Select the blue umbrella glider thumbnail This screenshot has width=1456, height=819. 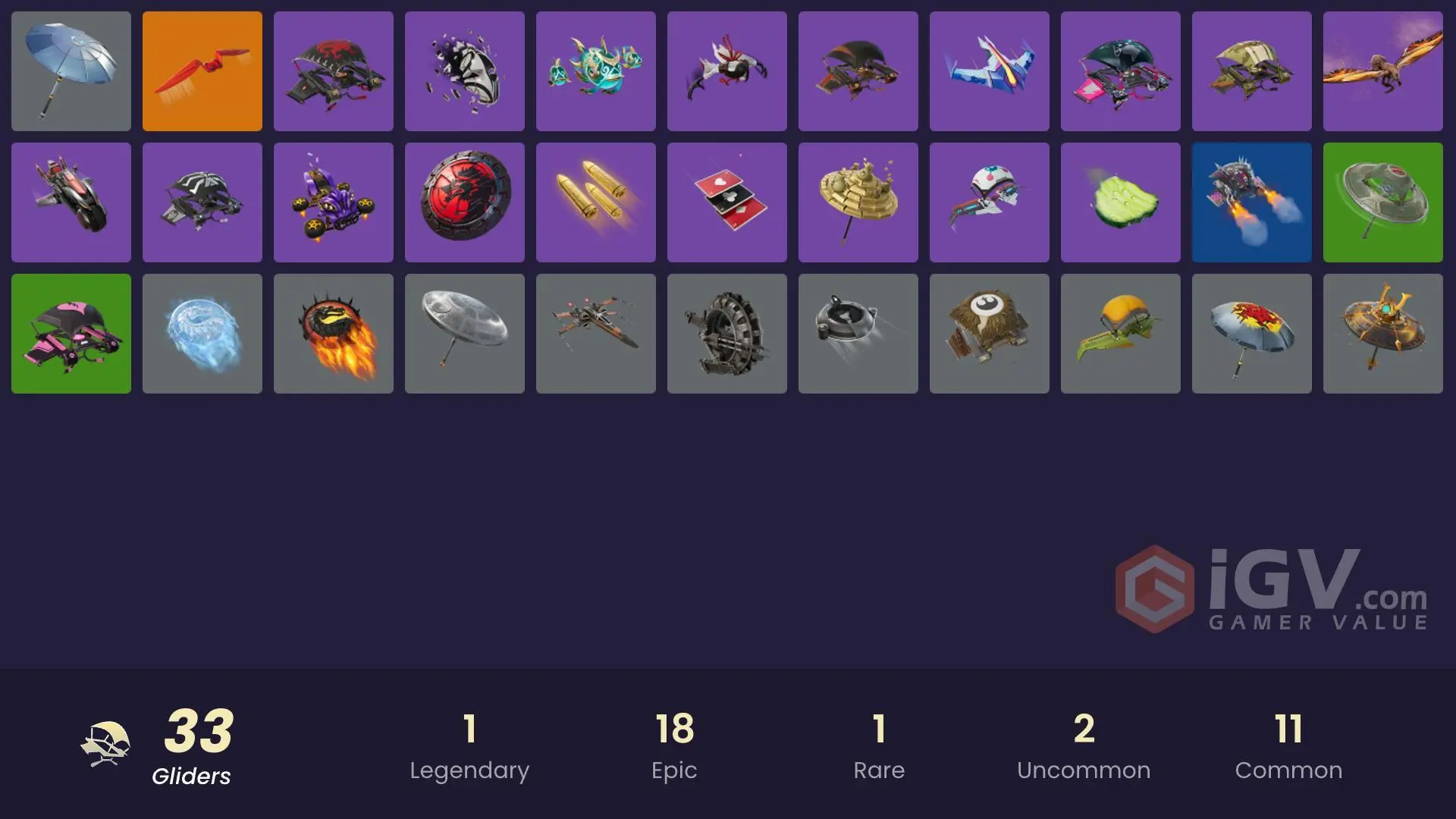pos(71,71)
